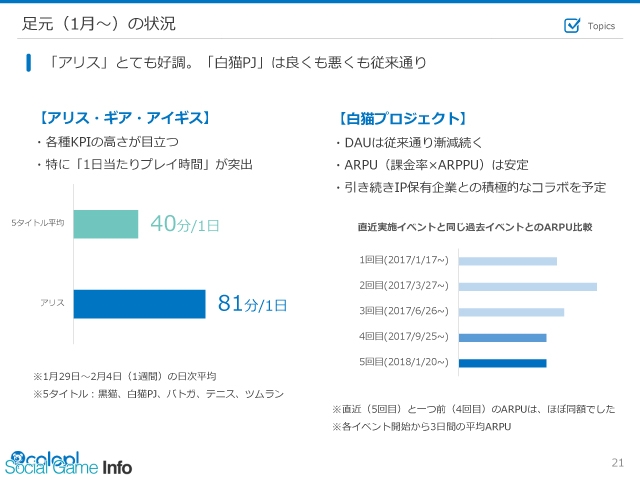The width and height of the screenshot is (640, 480).
Task: Click the value 40分/1日
Action: [185, 224]
